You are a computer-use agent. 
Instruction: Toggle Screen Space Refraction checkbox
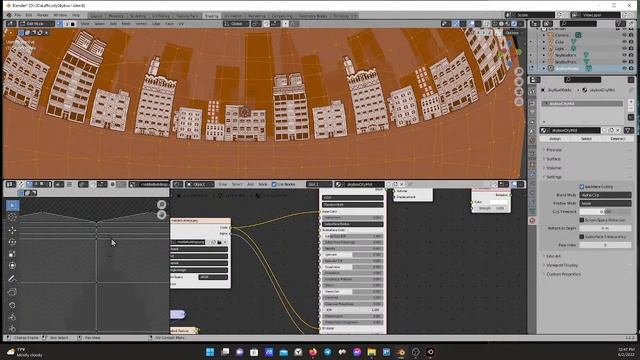click(x=582, y=220)
